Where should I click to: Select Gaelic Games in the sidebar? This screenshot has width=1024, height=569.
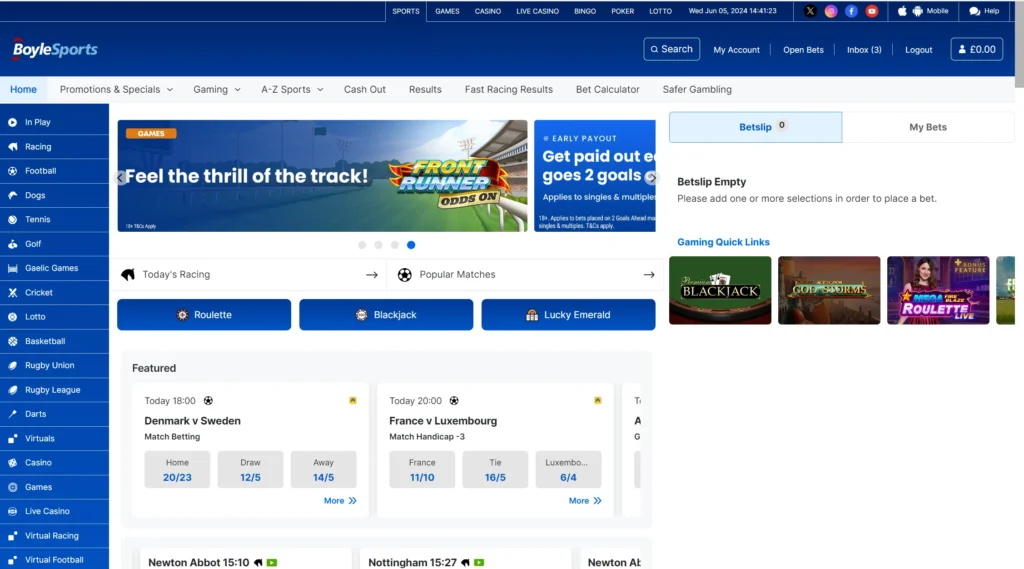tap(54, 268)
